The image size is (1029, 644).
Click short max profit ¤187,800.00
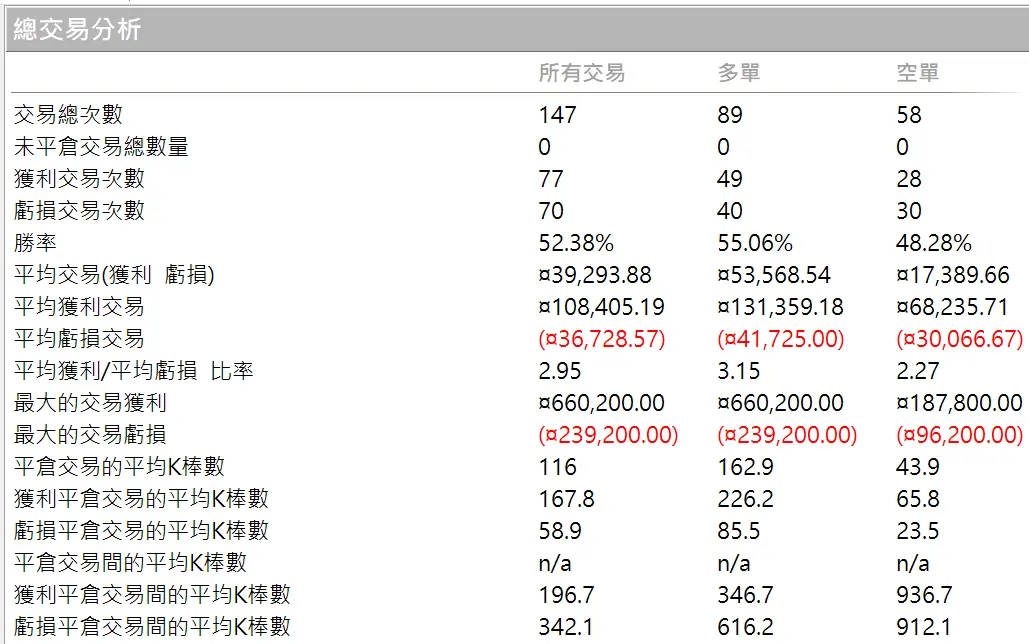[x=959, y=403]
